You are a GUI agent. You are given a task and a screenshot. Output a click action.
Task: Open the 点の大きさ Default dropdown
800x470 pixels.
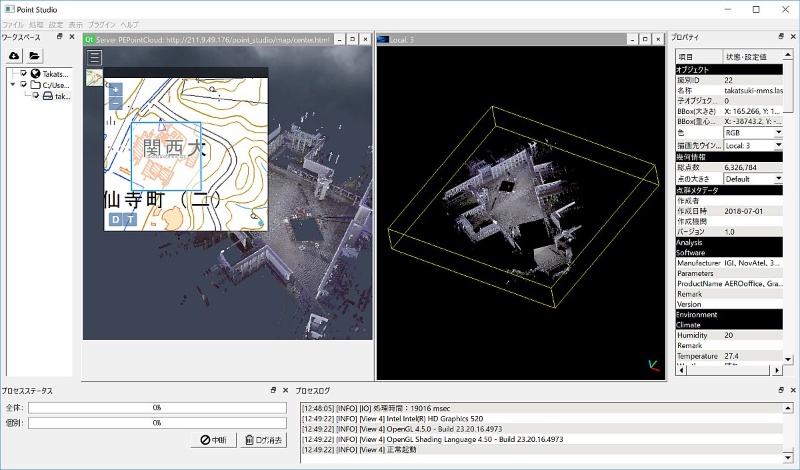point(753,179)
